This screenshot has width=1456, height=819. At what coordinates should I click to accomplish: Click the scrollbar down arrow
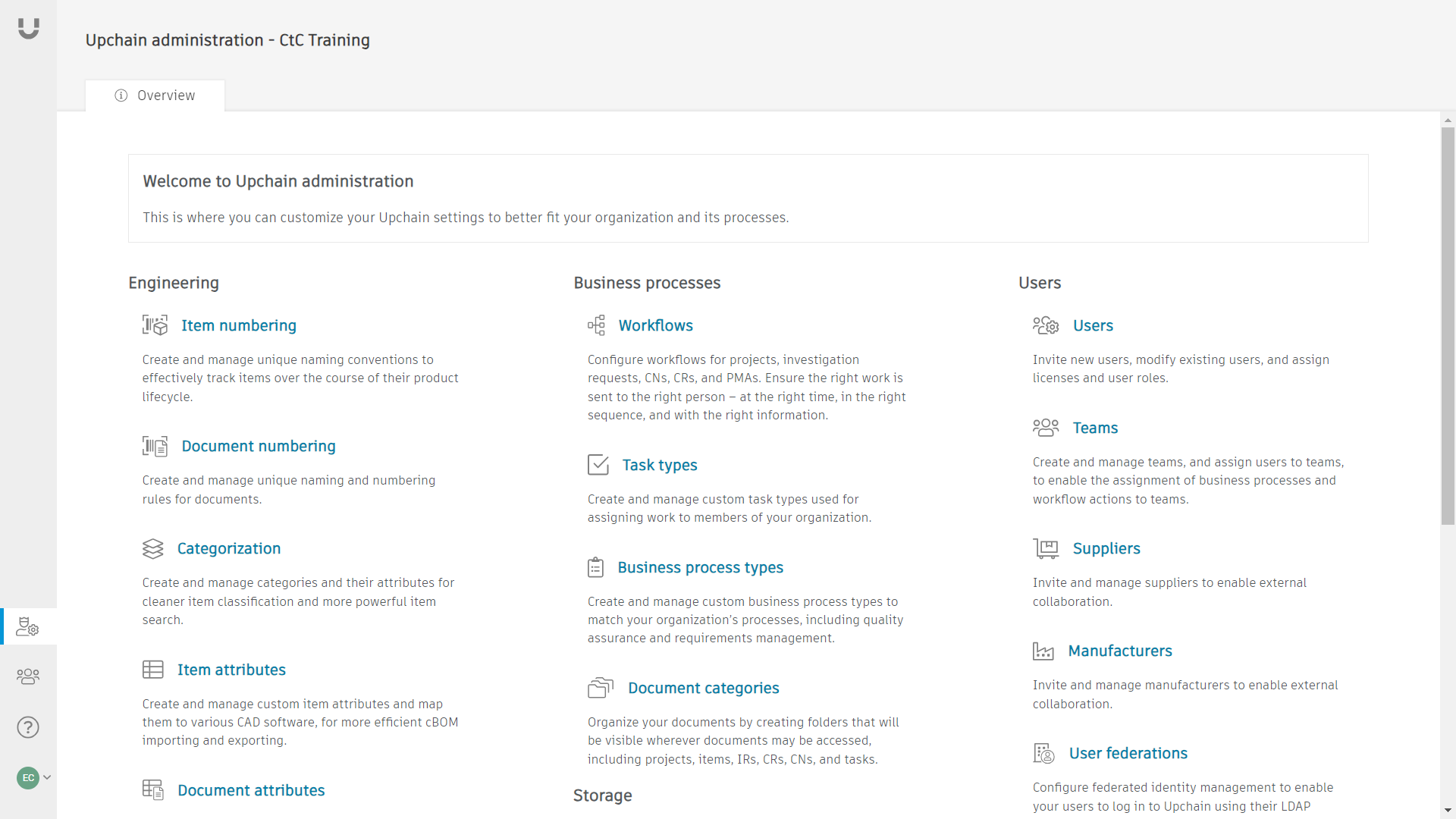pyautogui.click(x=1448, y=811)
